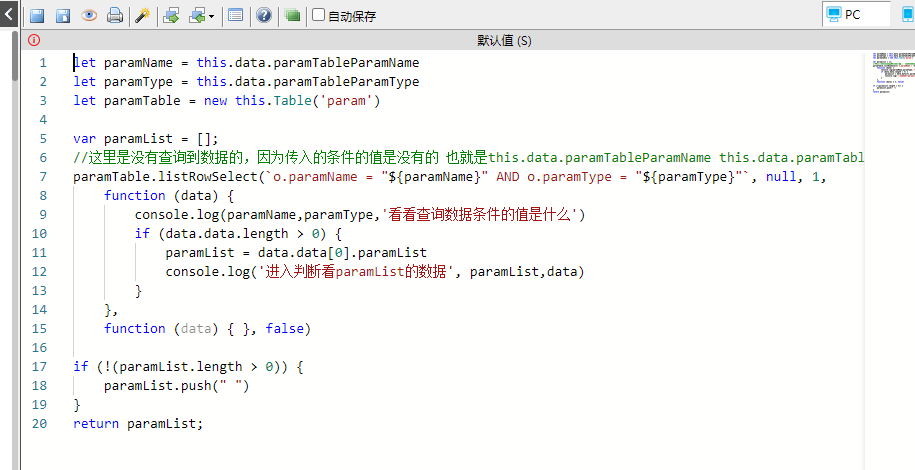
Task: Click 'paramTableParamType' on line 2
Action: pos(346,81)
